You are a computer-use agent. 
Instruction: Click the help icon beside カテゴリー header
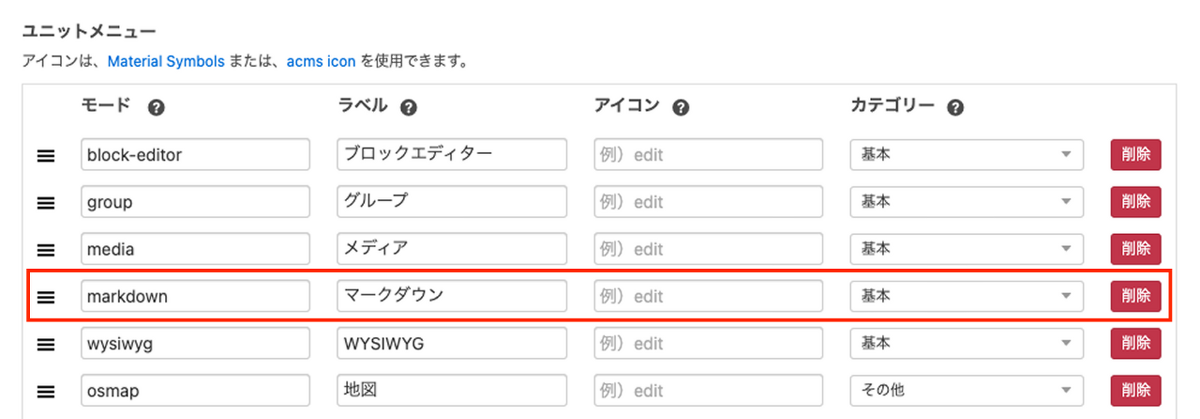coord(955,108)
